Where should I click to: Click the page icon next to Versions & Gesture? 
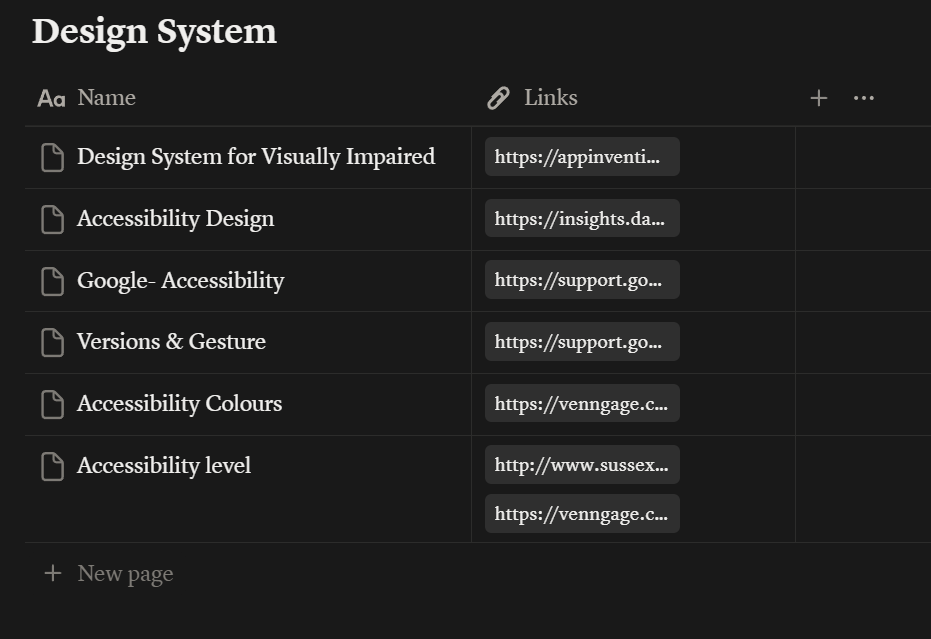coord(52,341)
